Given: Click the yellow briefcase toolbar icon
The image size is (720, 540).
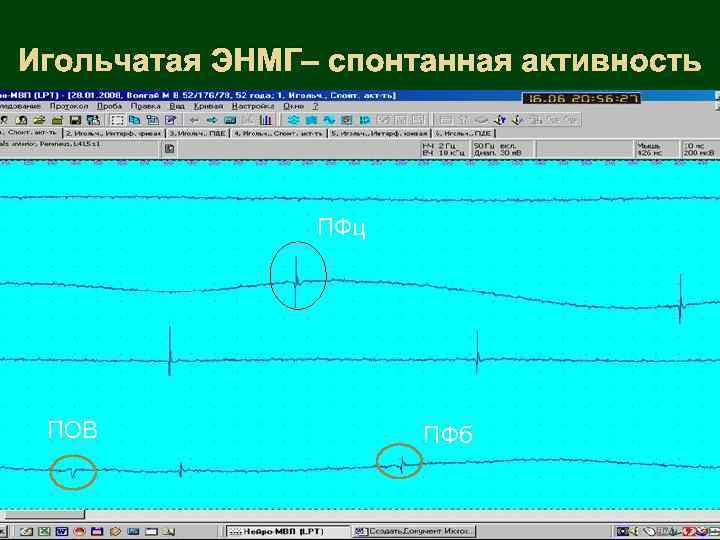Looking at the screenshot, I should pyautogui.click(x=57, y=120).
